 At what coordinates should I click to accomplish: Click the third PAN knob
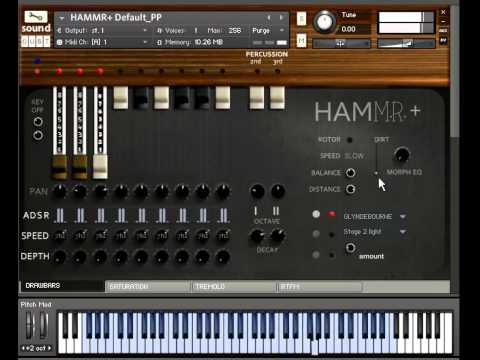100,191
